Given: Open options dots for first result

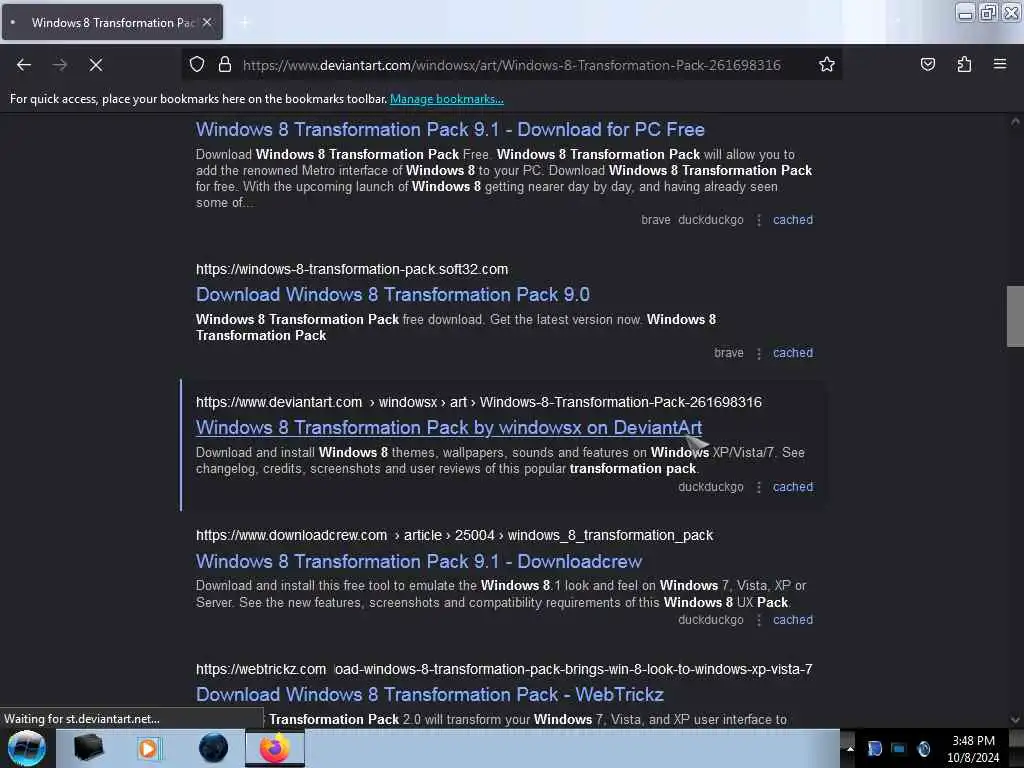Looking at the screenshot, I should (x=758, y=221).
